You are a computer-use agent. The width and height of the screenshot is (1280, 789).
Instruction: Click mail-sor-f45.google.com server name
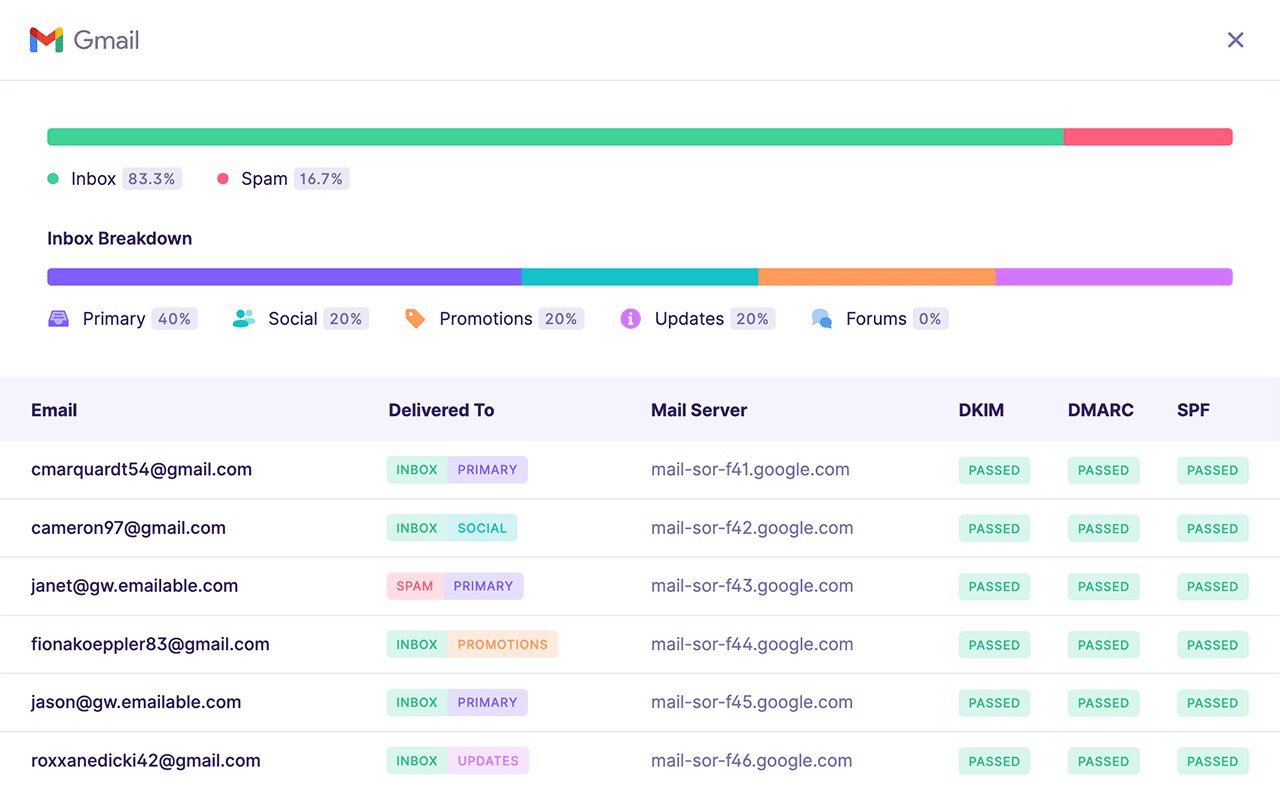[x=752, y=702]
